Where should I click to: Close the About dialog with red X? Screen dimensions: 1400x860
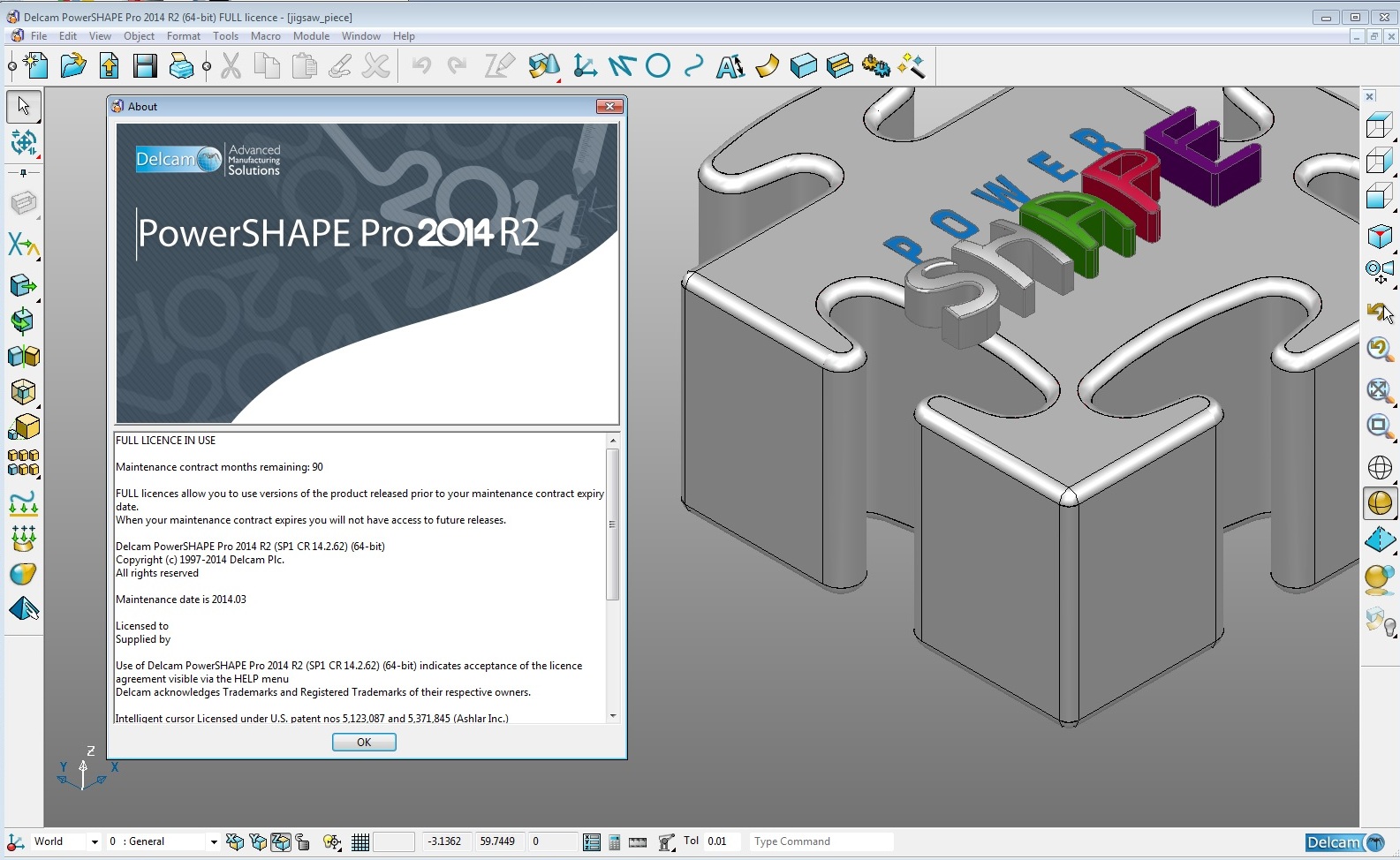(x=609, y=106)
